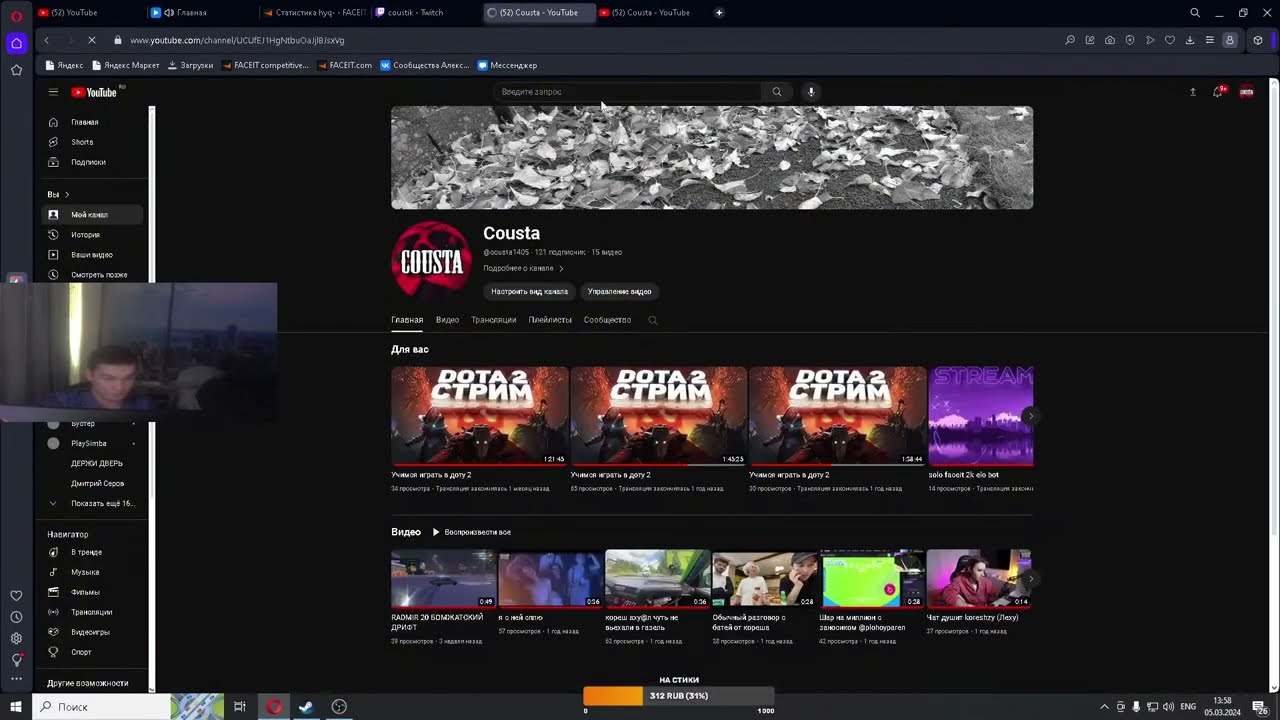Viewport: 1280px width, 720px height.
Task: Open Opera sidebar history clock icon
Action: click(x=16, y=617)
